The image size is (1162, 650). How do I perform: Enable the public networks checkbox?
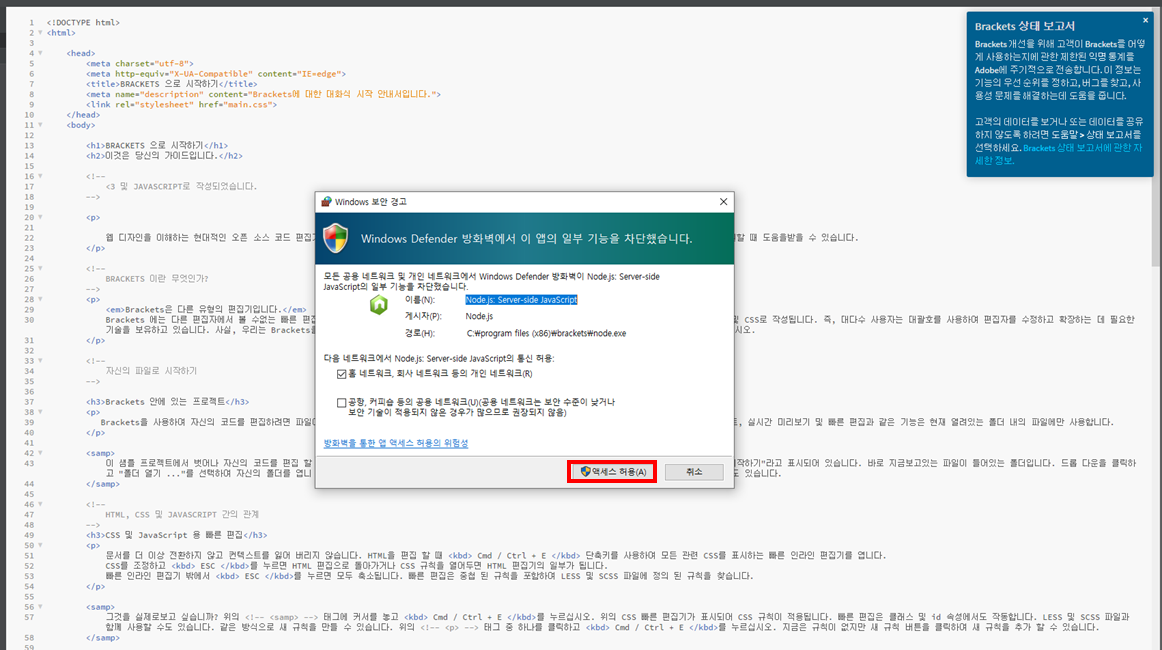click(x=342, y=402)
